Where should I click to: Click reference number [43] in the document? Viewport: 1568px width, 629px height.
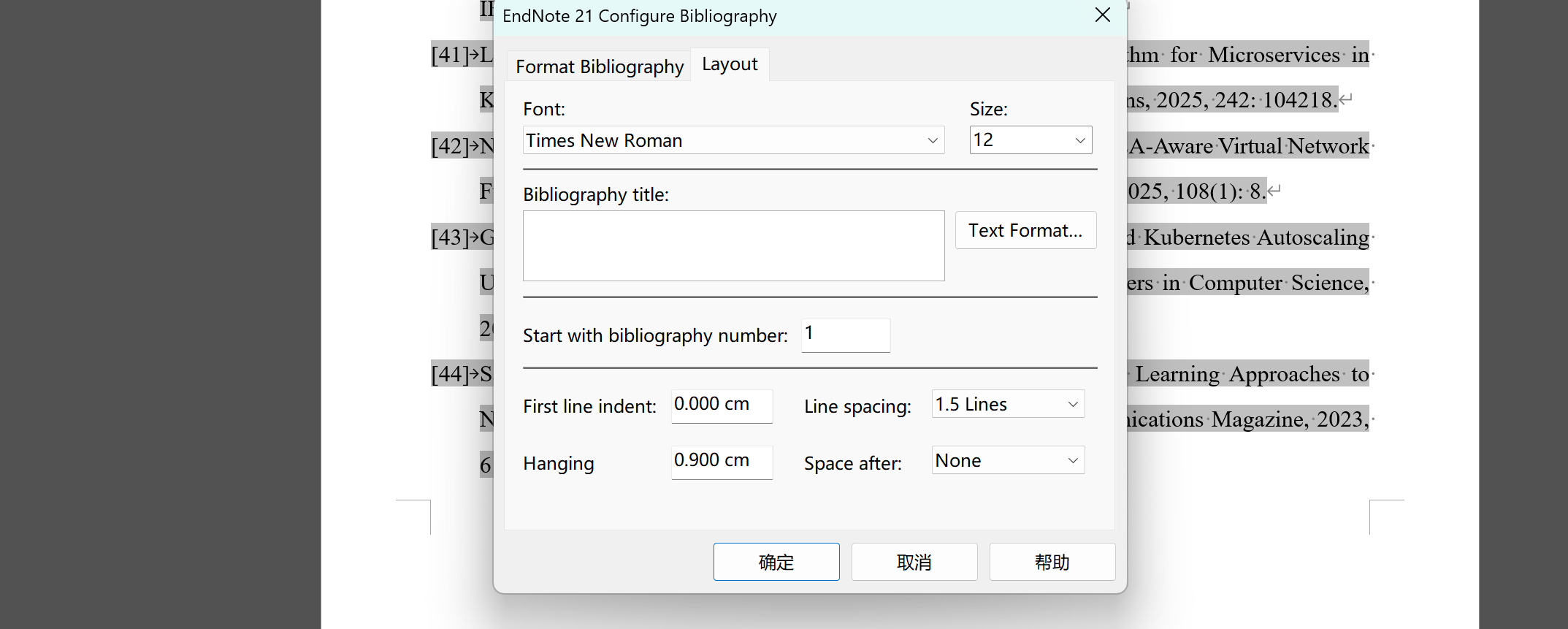(450, 237)
